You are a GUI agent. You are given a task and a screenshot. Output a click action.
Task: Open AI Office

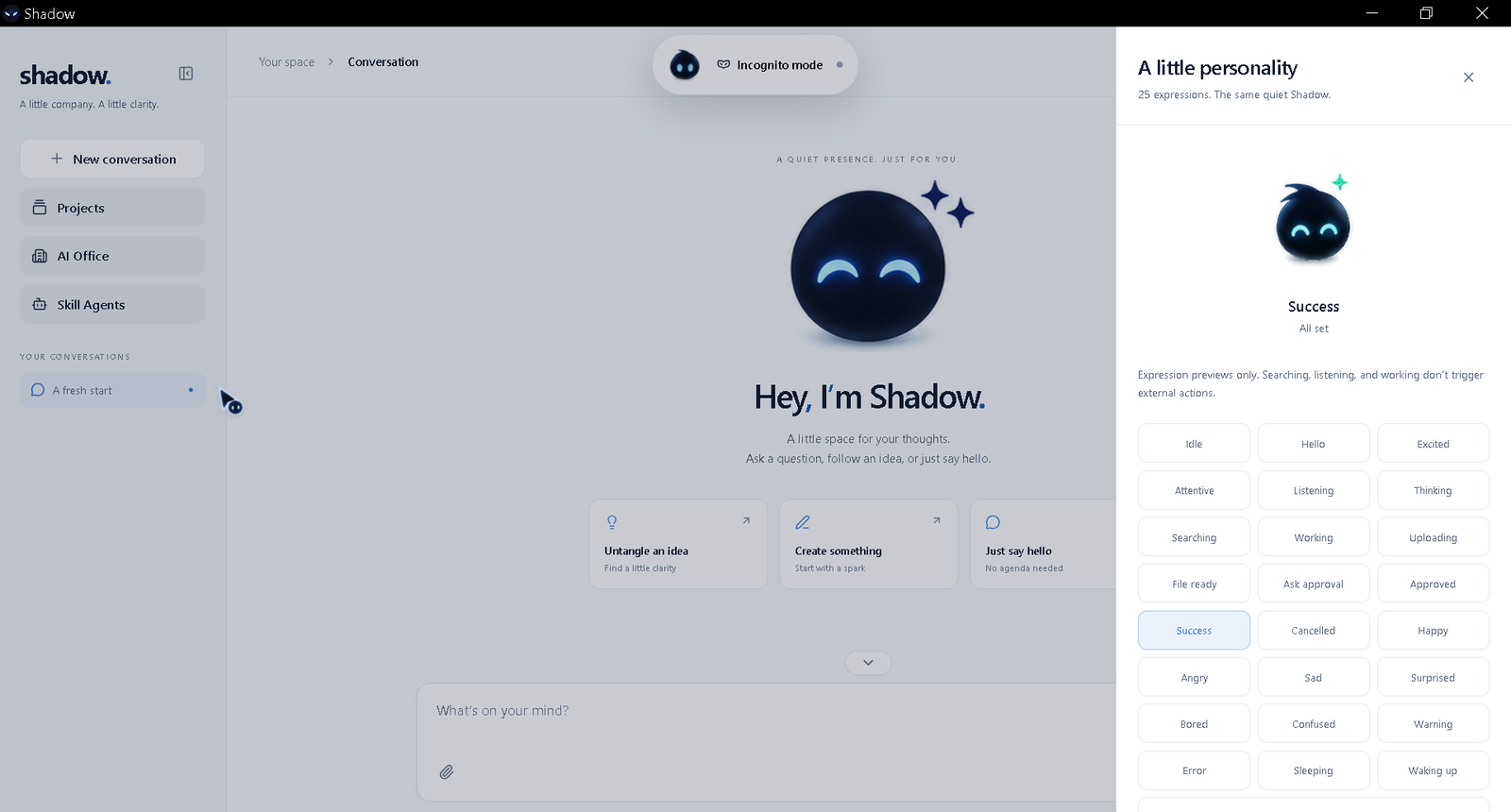click(x=112, y=256)
